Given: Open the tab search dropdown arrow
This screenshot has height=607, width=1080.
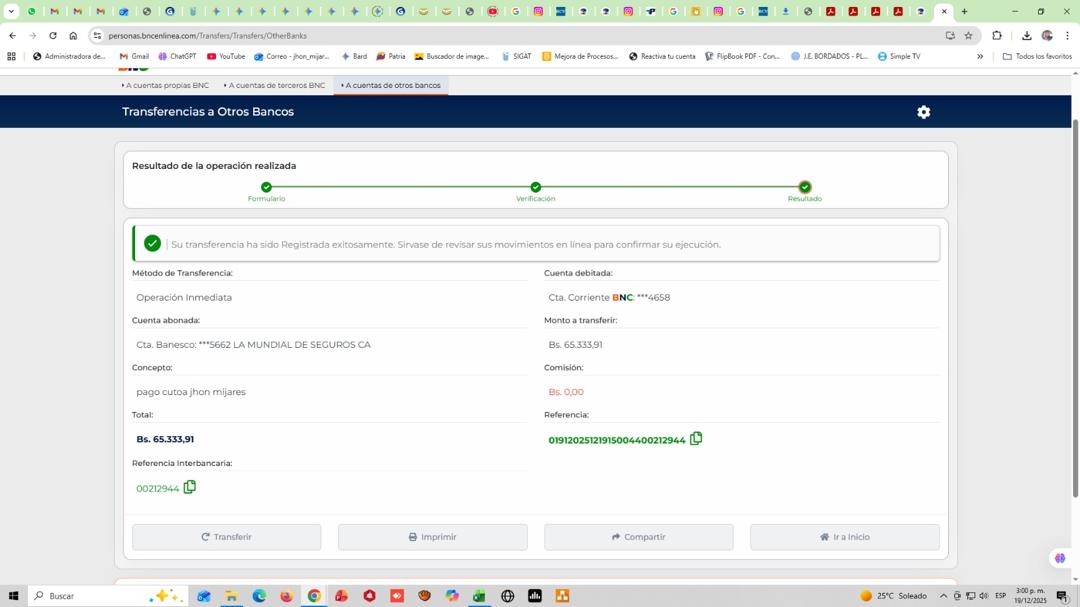Looking at the screenshot, I should 11,12.
